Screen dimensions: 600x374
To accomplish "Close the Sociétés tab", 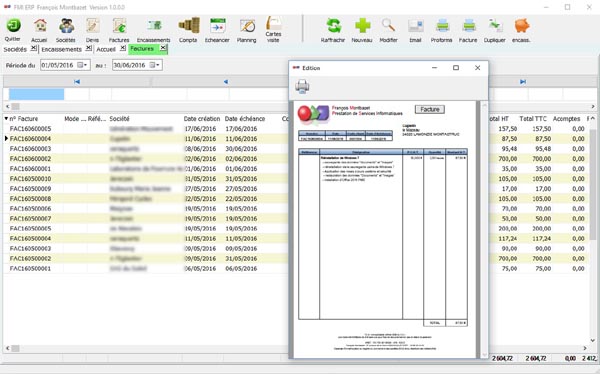I will point(34,48).
